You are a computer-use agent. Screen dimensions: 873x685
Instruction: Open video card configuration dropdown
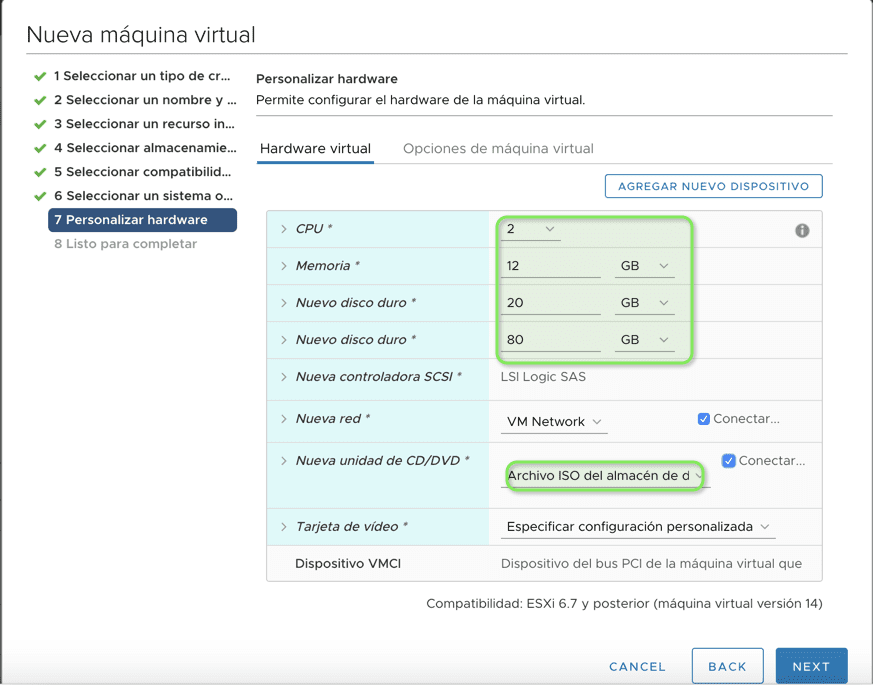pyautogui.click(x=638, y=527)
